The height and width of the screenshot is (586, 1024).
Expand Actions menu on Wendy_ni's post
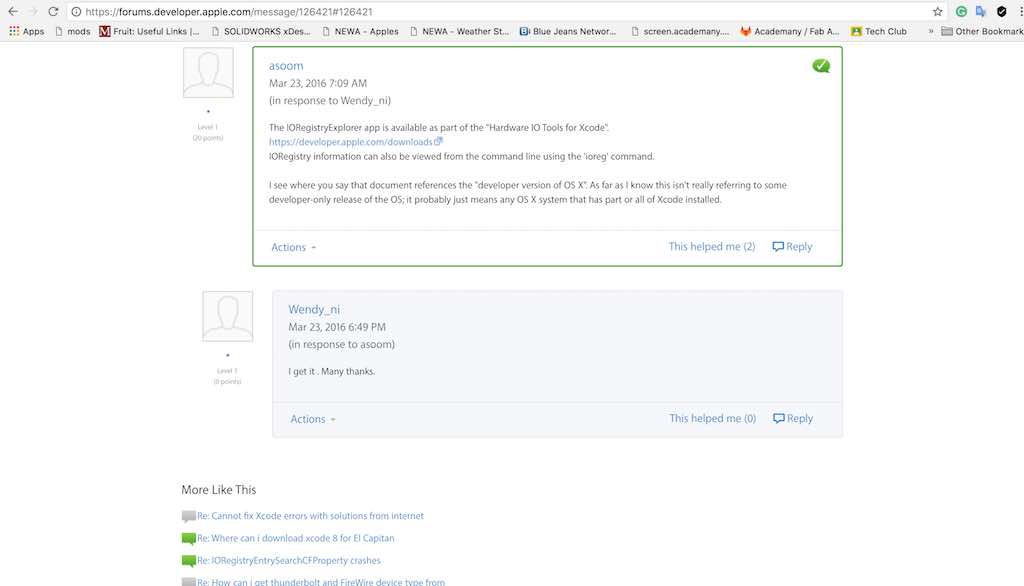[313, 419]
